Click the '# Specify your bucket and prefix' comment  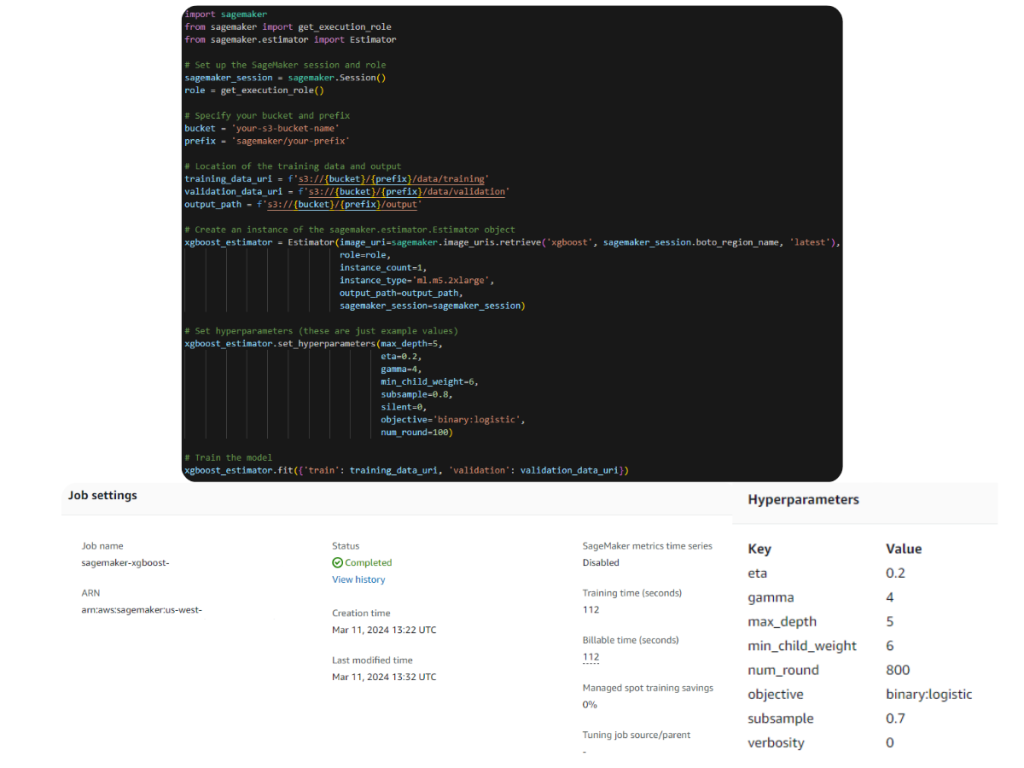[267, 116]
